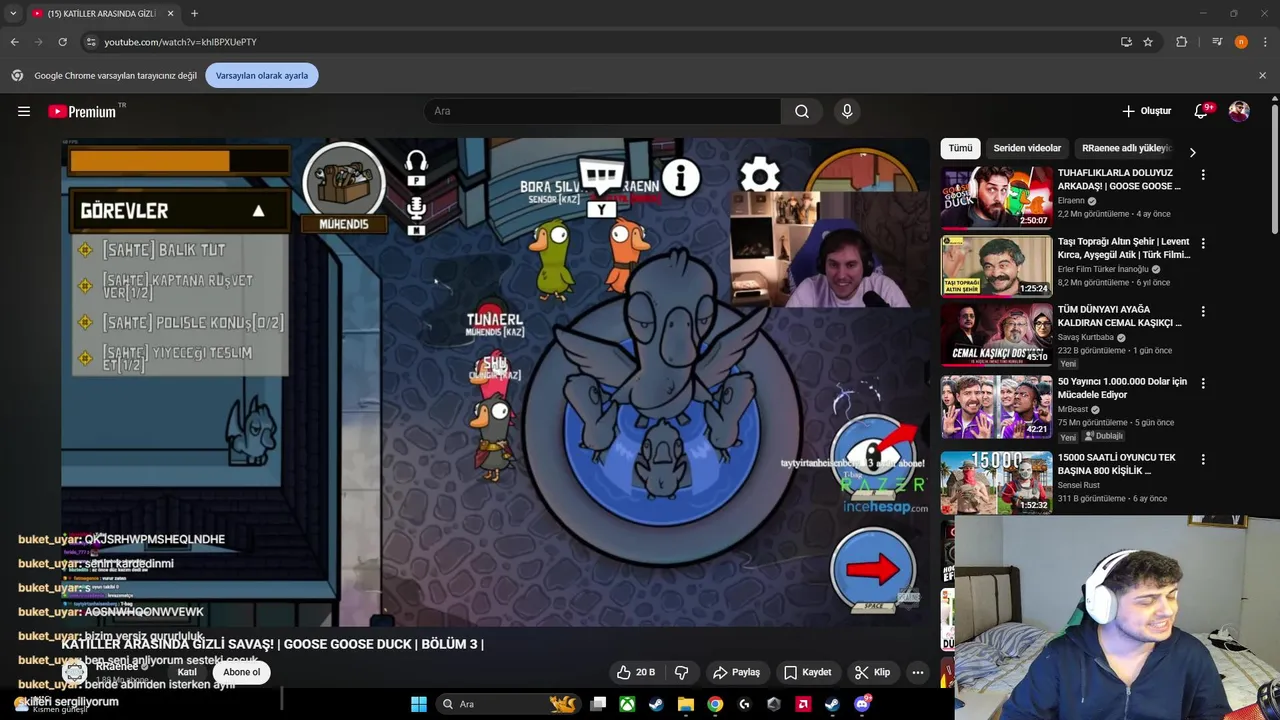Open Logitech G HUB in taskbar

coord(744,704)
